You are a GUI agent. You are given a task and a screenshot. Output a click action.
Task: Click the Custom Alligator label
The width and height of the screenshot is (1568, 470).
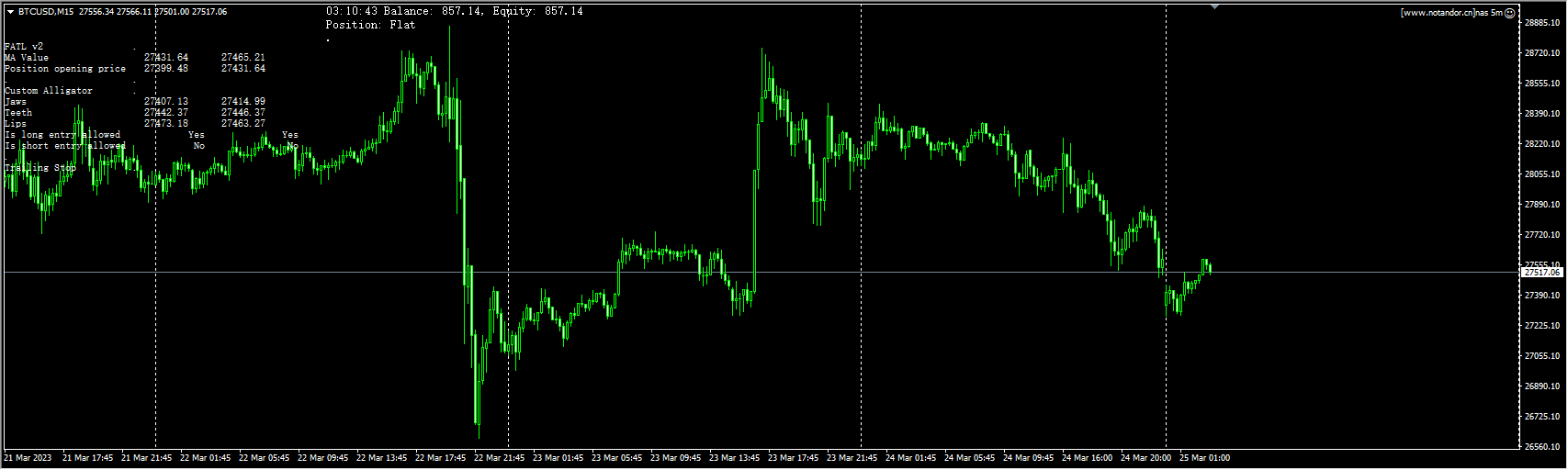[49, 90]
